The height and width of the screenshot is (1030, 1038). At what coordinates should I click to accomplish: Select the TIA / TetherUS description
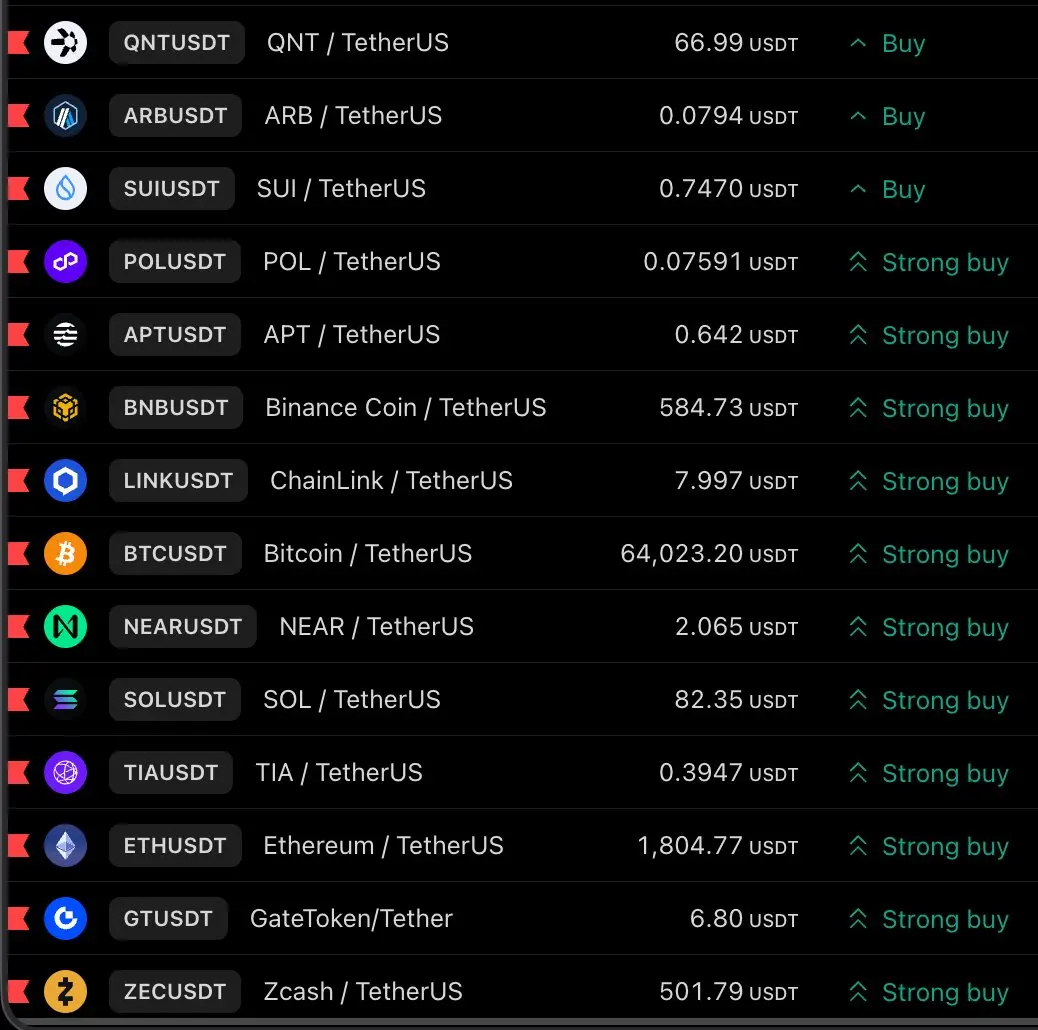tap(339, 772)
